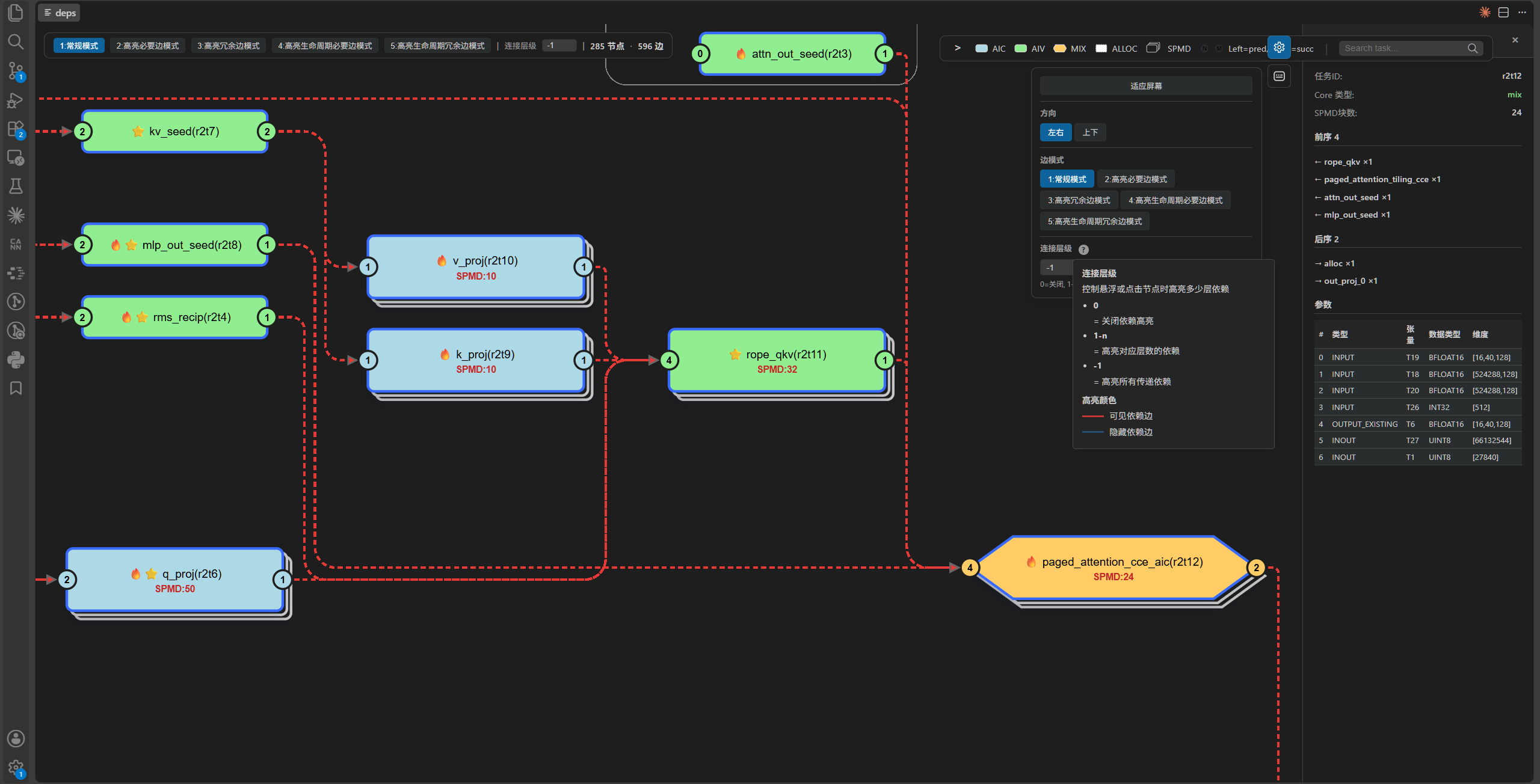Click the blue settings gear in the legend bar
The width and height of the screenshot is (1540, 784).
point(1279,47)
